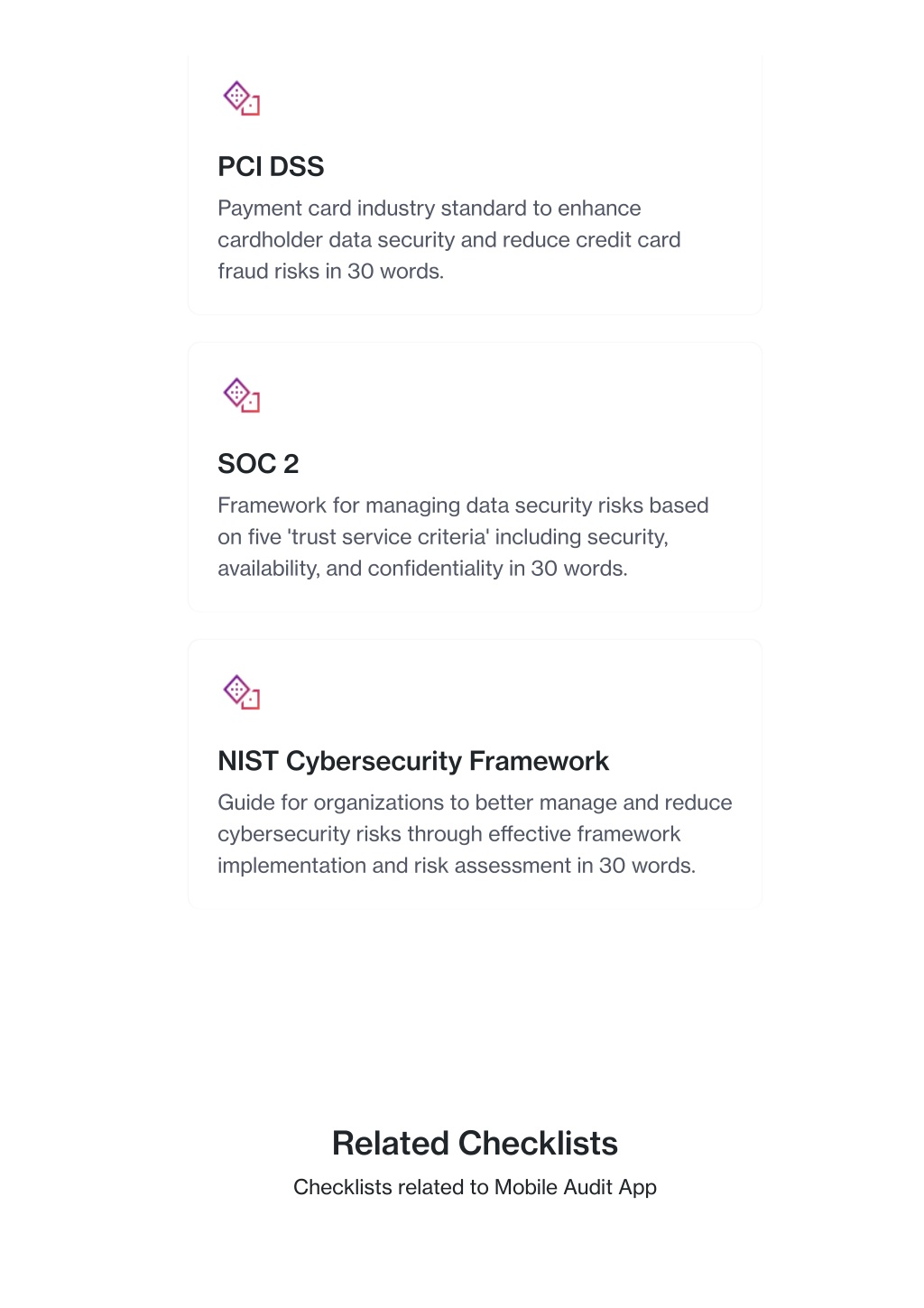This screenshot has height=1308, width=924.
Task: Click the SOC 2 card icon
Action: (242, 395)
